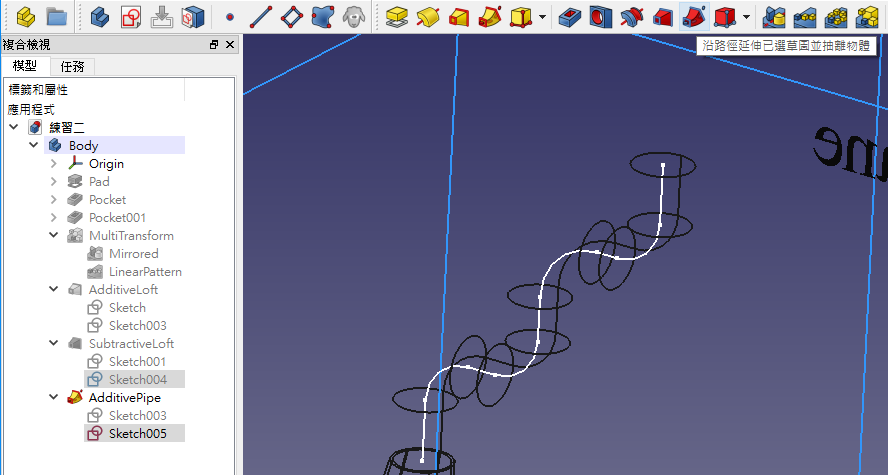Collapse the AdditiveLoft node

(x=54, y=289)
